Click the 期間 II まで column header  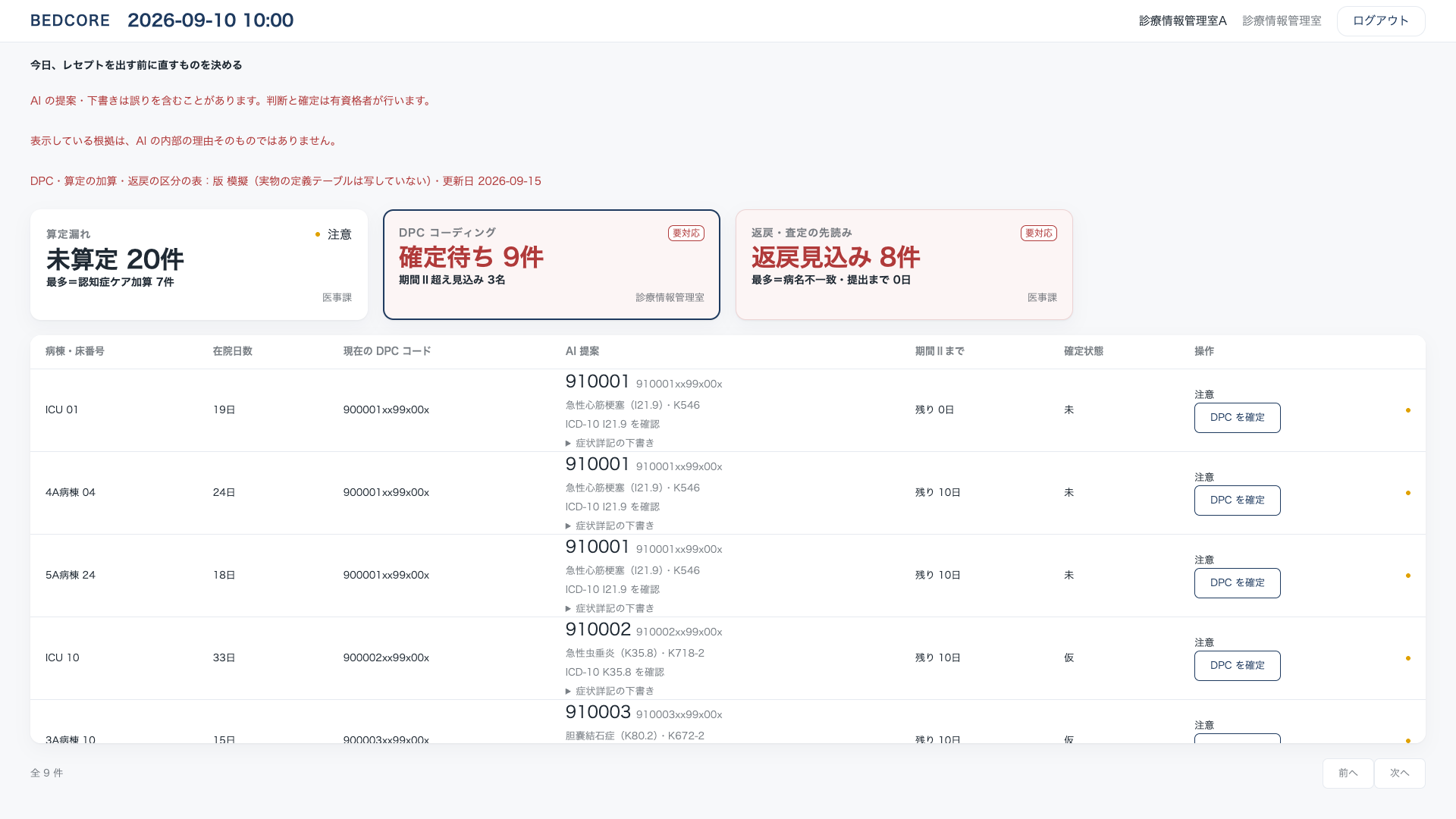[x=940, y=351]
